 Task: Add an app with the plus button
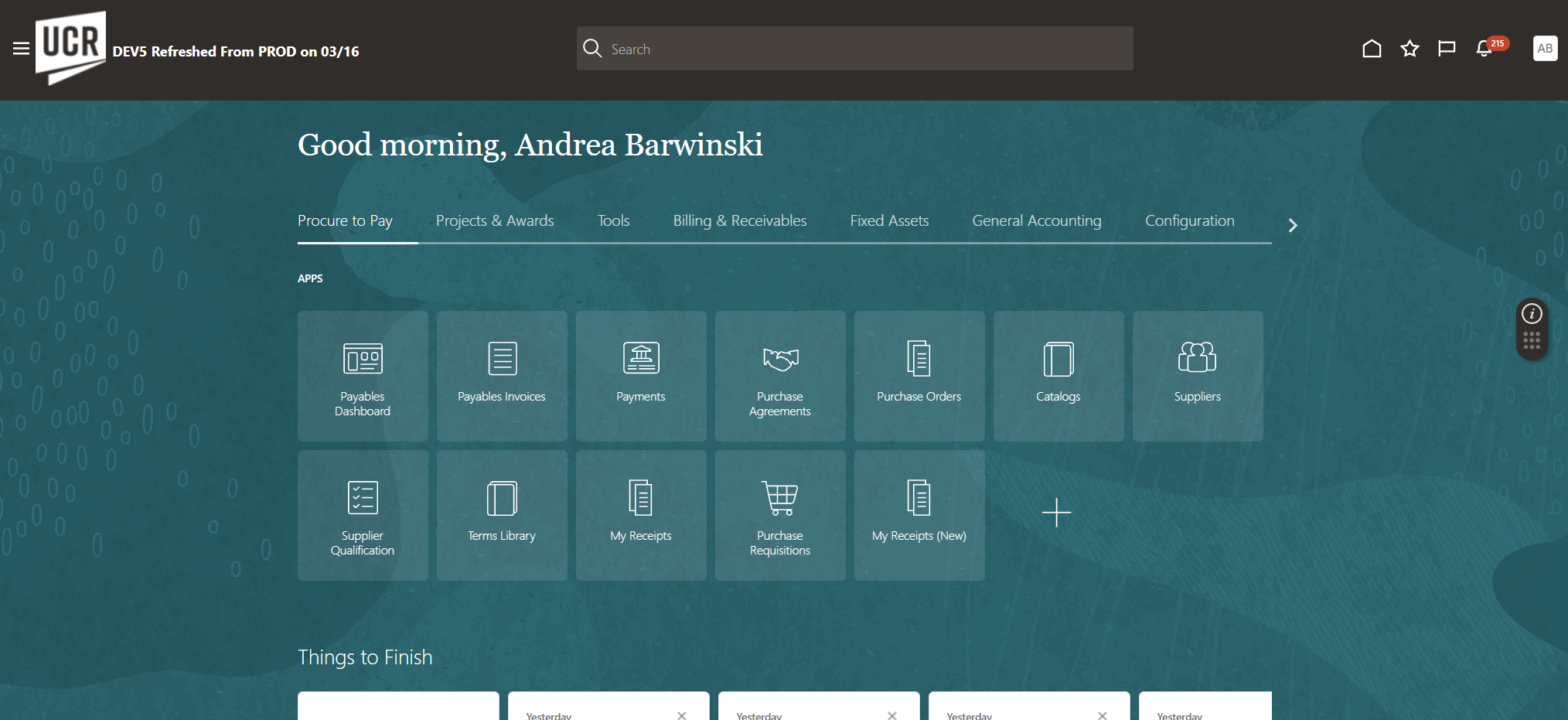pyautogui.click(x=1056, y=513)
